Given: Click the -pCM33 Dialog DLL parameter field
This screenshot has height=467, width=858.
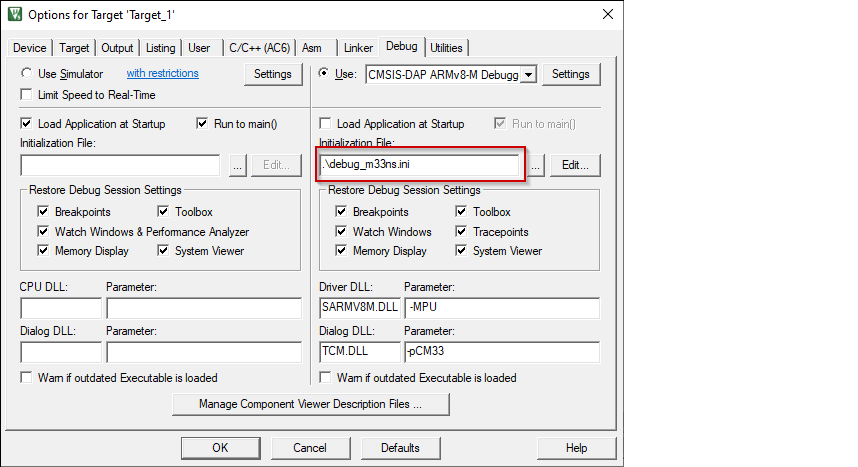Looking at the screenshot, I should [x=500, y=352].
